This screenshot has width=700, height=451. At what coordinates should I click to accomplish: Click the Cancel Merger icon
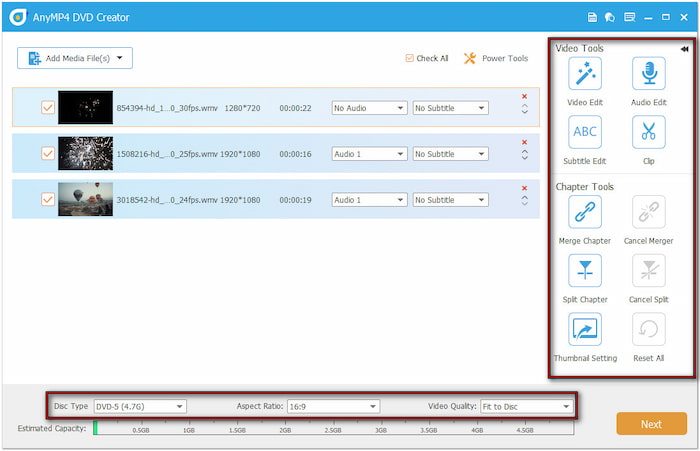[x=649, y=212]
